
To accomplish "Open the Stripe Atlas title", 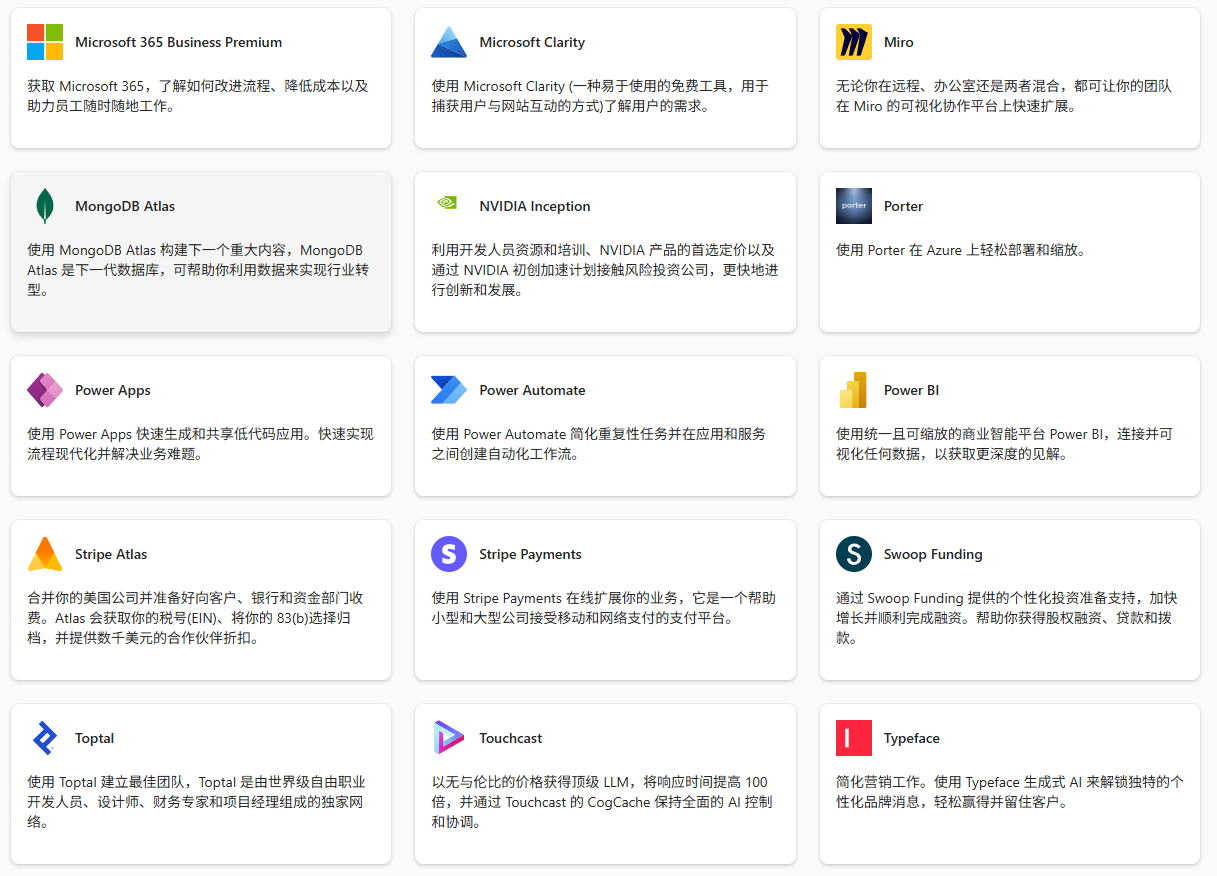I will (111, 554).
